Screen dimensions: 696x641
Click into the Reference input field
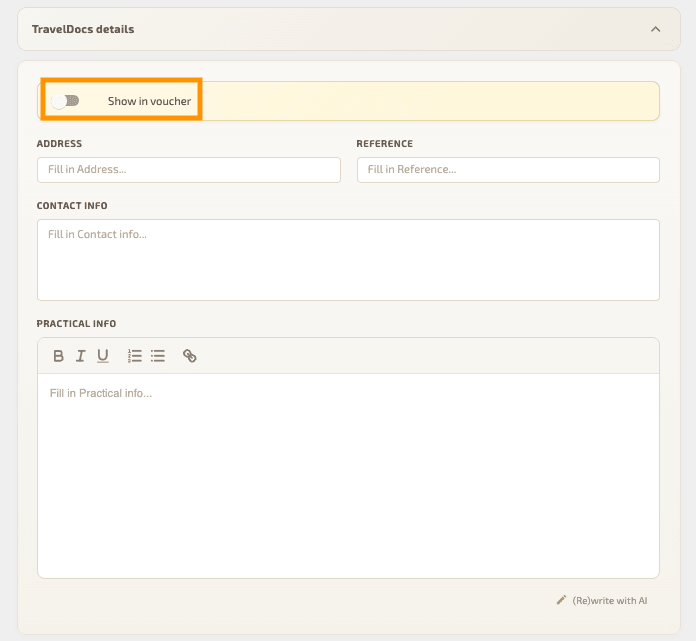coord(507,170)
